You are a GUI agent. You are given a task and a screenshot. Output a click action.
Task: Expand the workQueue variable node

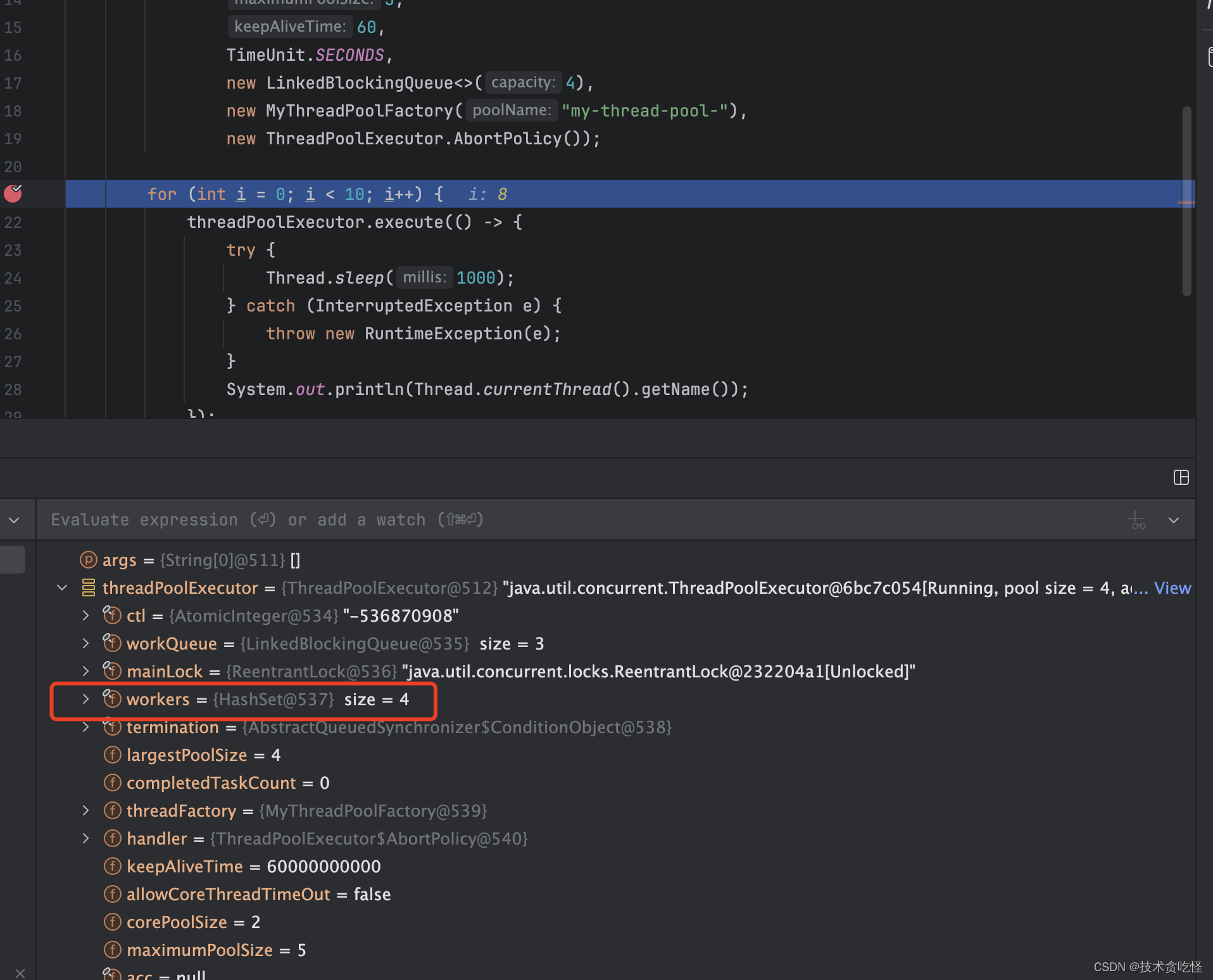coord(85,643)
